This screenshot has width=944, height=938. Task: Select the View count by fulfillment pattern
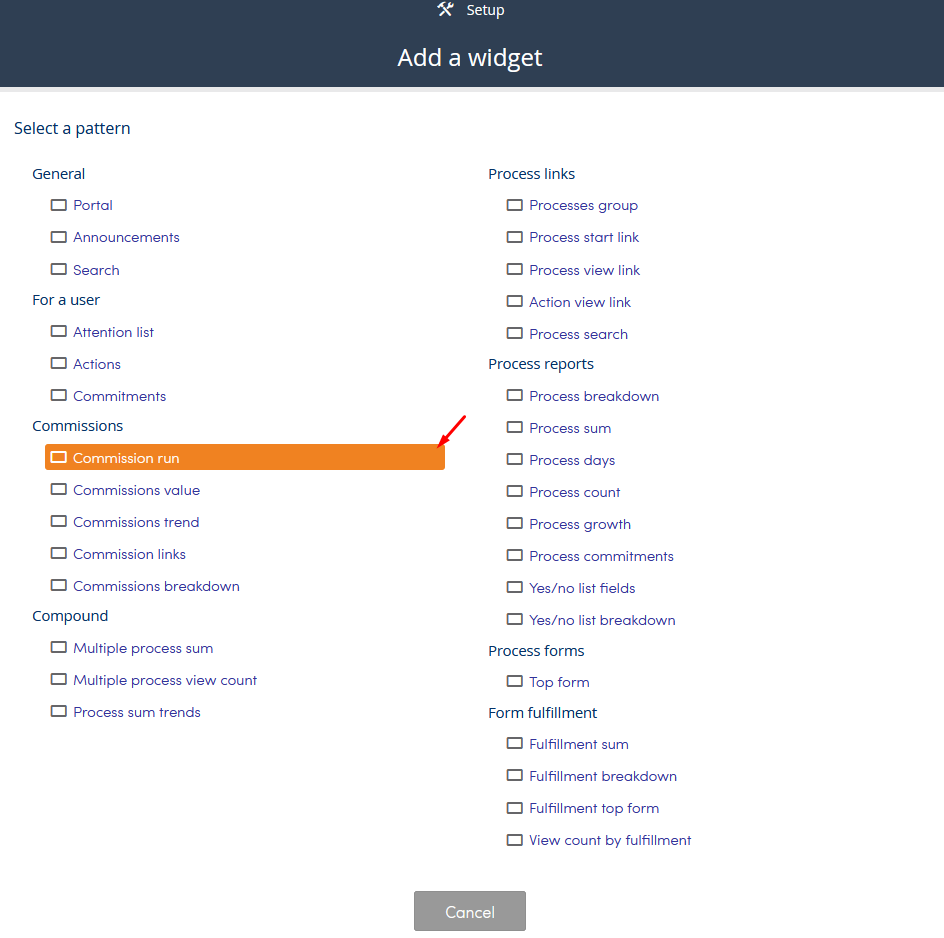pyautogui.click(x=610, y=840)
